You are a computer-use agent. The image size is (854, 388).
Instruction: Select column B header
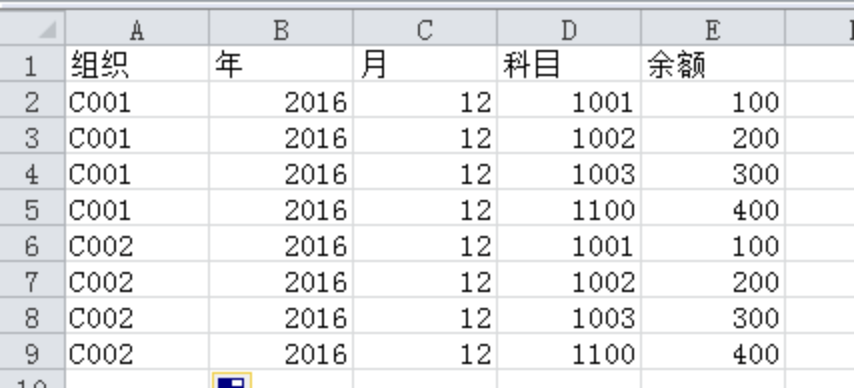[281, 28]
